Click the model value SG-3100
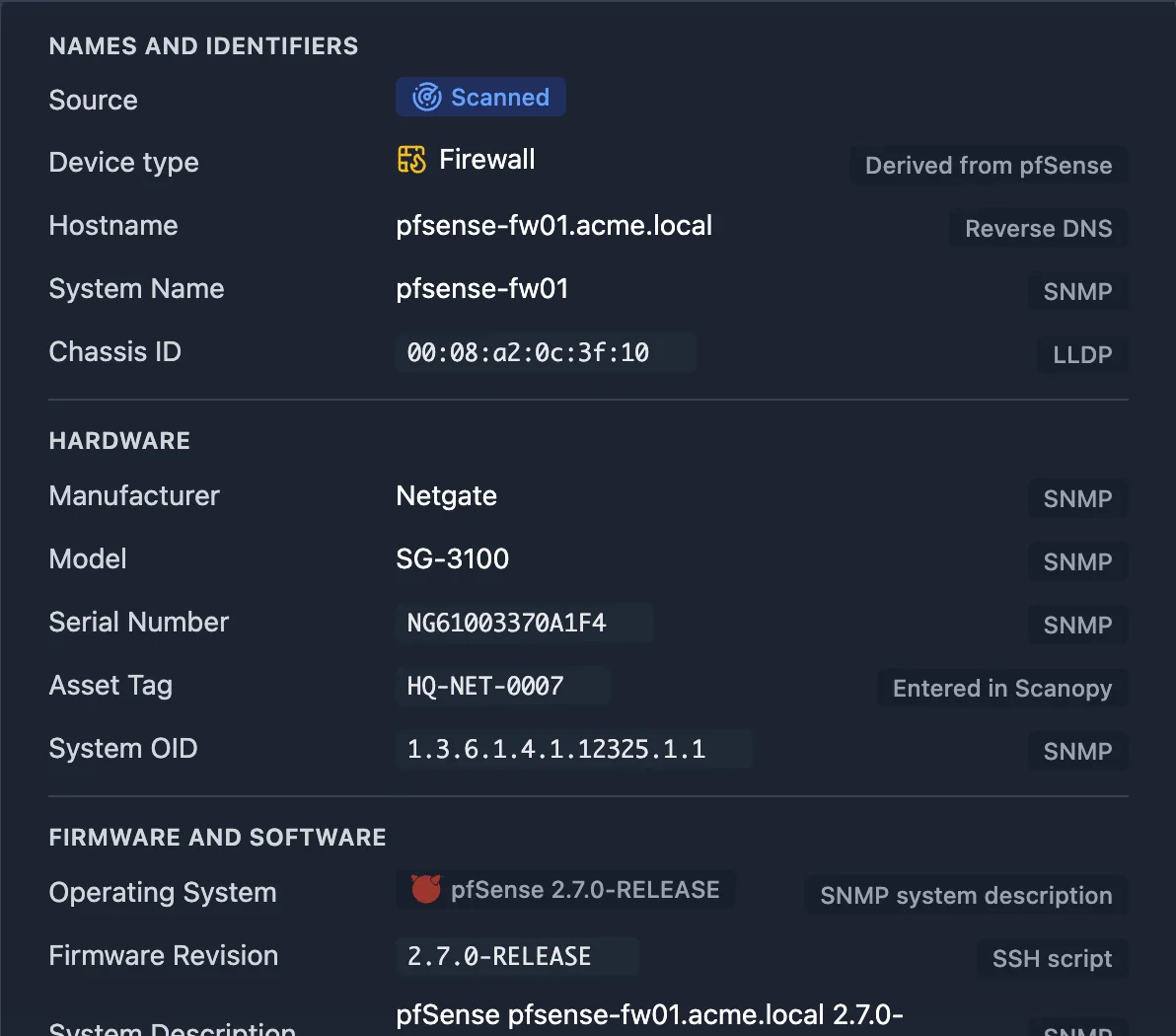The image size is (1176, 1036). point(452,558)
